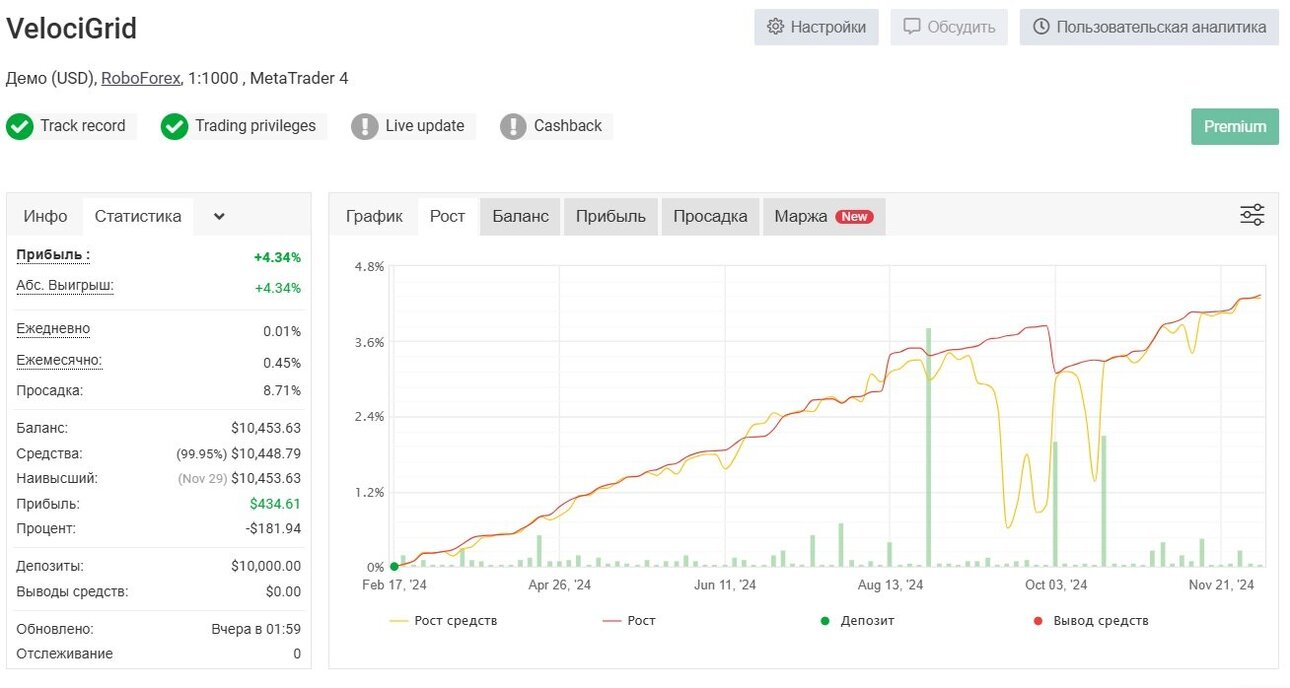
Task: Click the Абс. Выигрыш label
Action: [65, 286]
